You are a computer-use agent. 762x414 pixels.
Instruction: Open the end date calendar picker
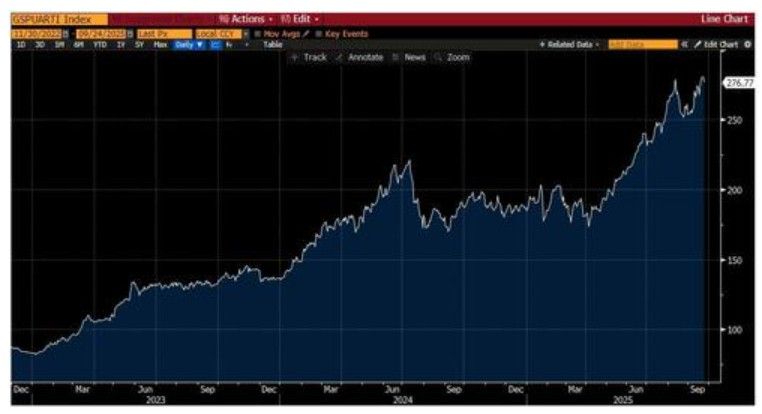pos(130,34)
